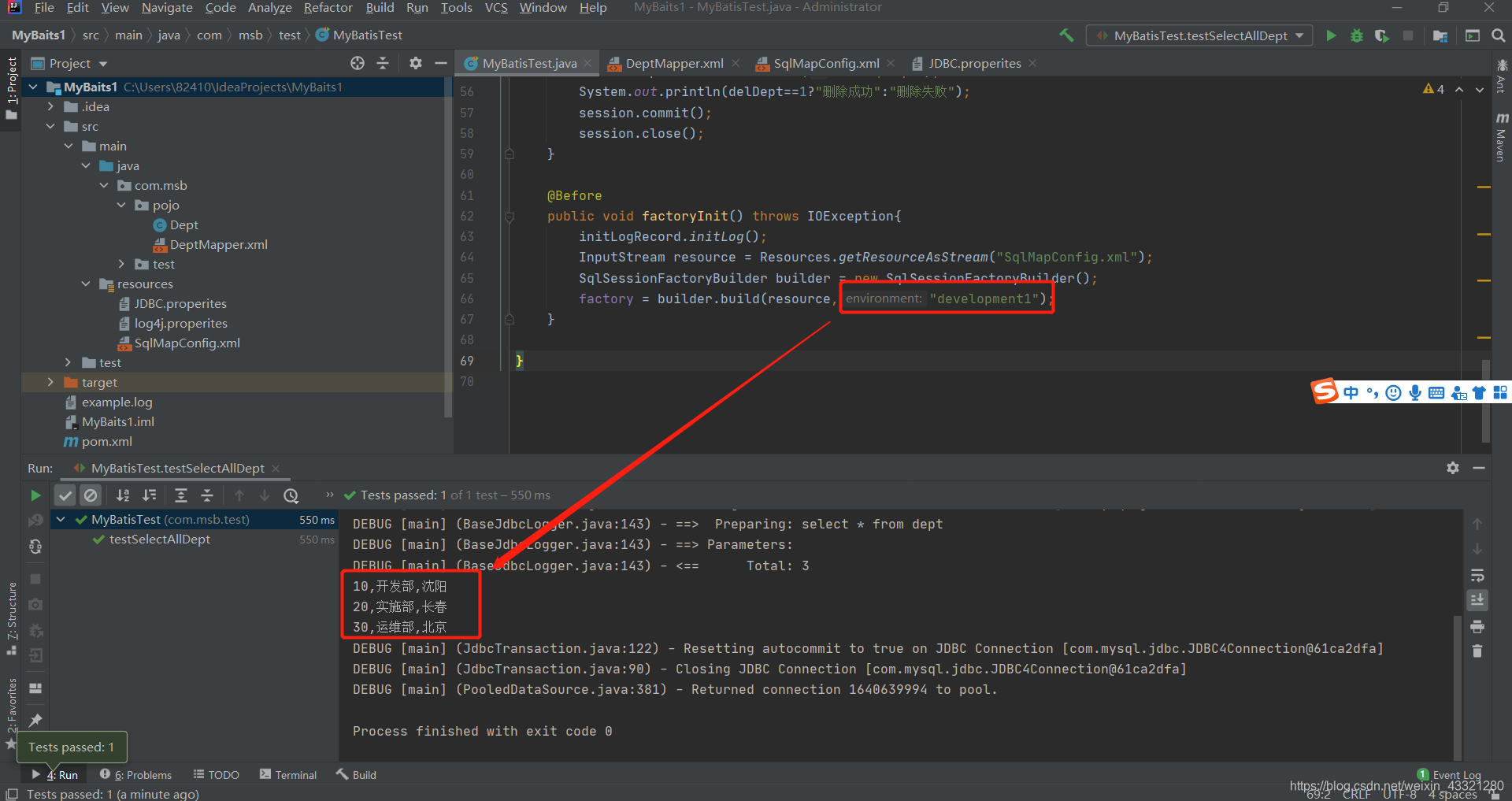
Task: Click the editor vertical scrollbar
Action: 1485,402
